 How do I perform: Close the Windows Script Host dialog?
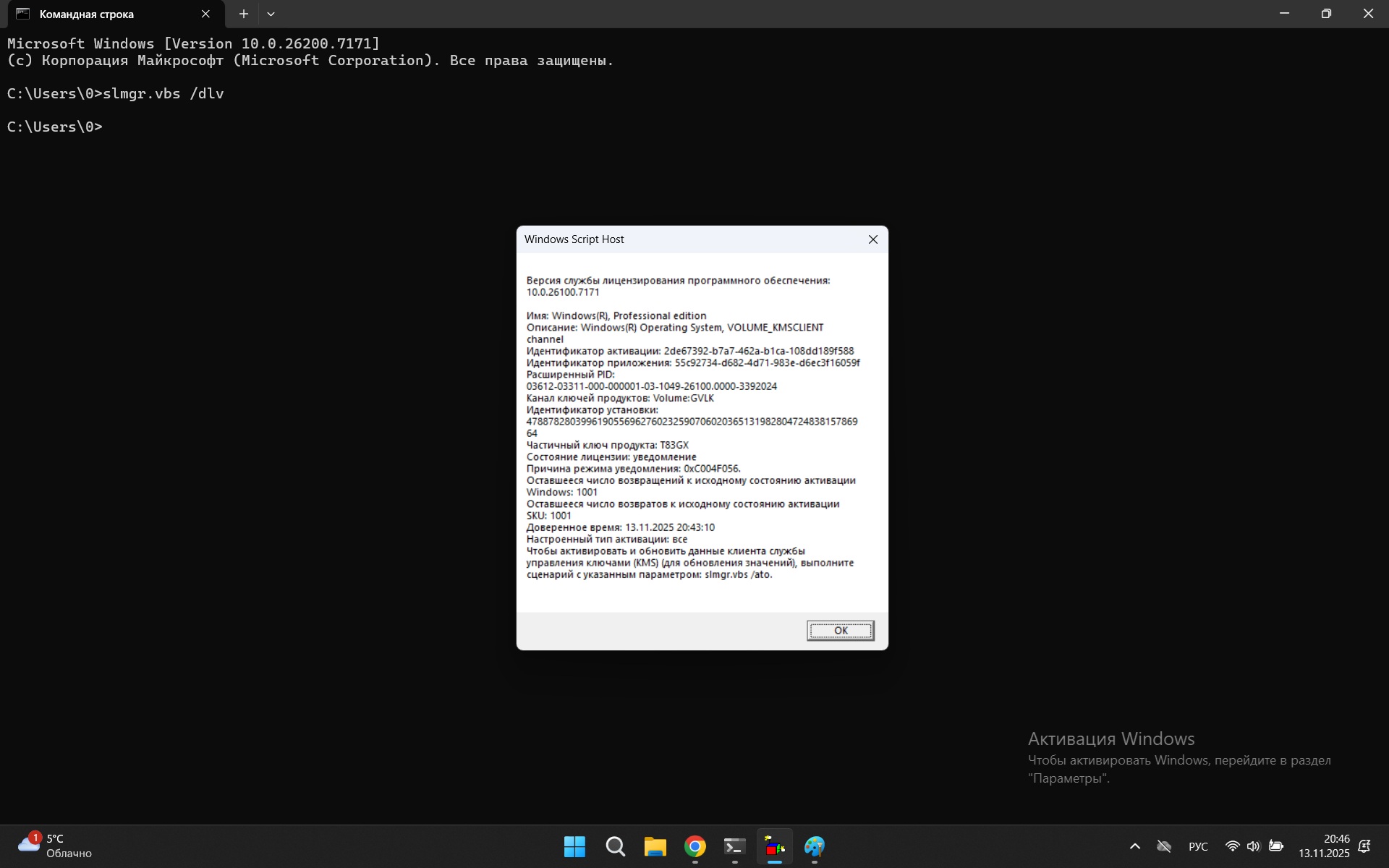pos(873,239)
